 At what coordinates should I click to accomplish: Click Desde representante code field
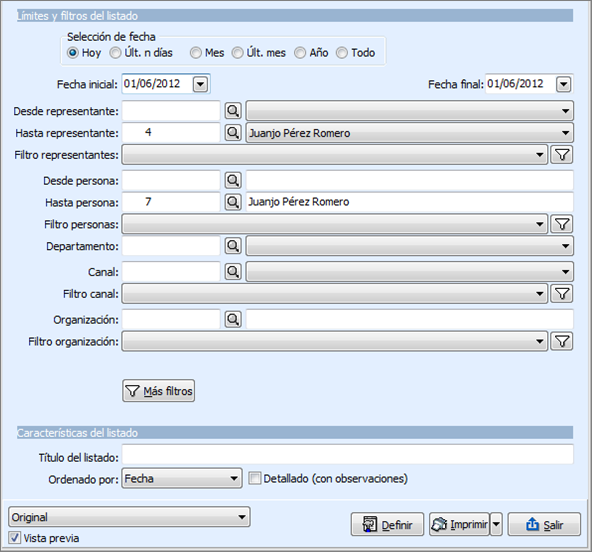click(171, 111)
